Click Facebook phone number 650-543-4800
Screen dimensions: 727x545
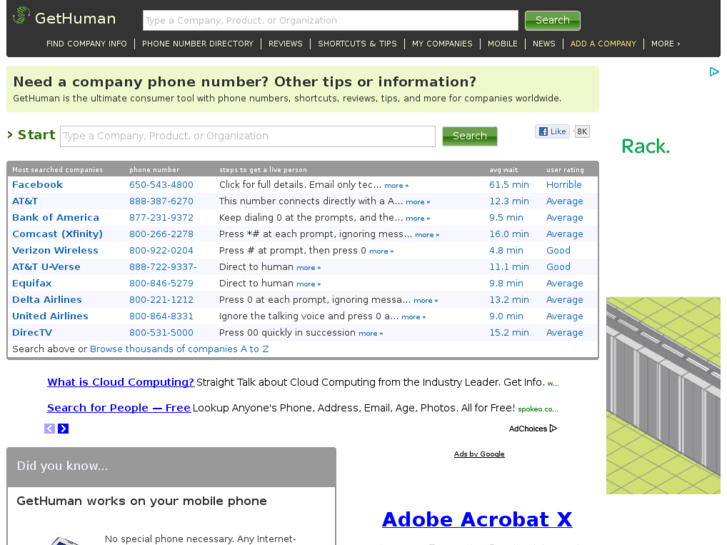(161, 185)
